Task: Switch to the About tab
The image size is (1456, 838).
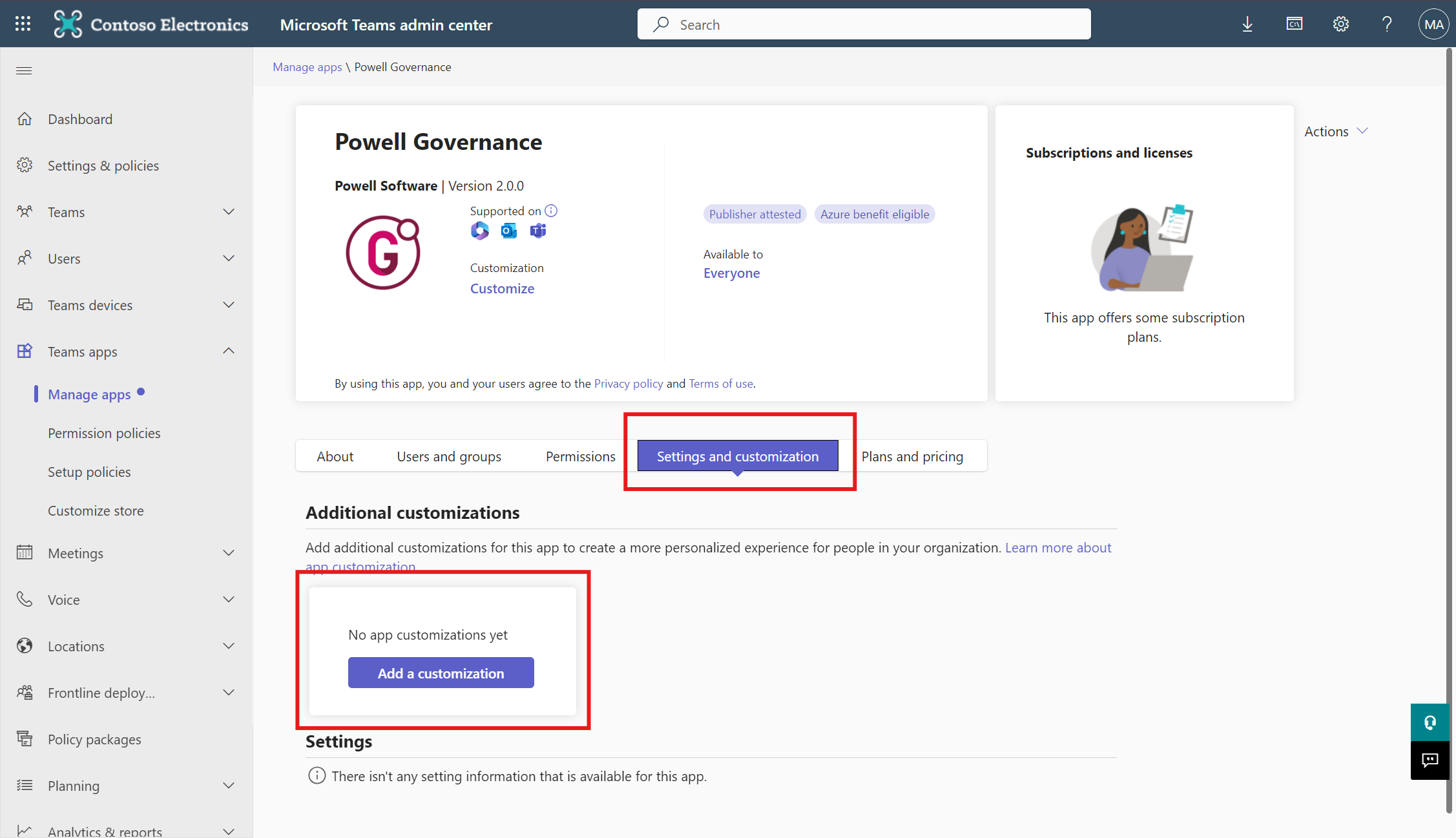Action: click(x=335, y=456)
